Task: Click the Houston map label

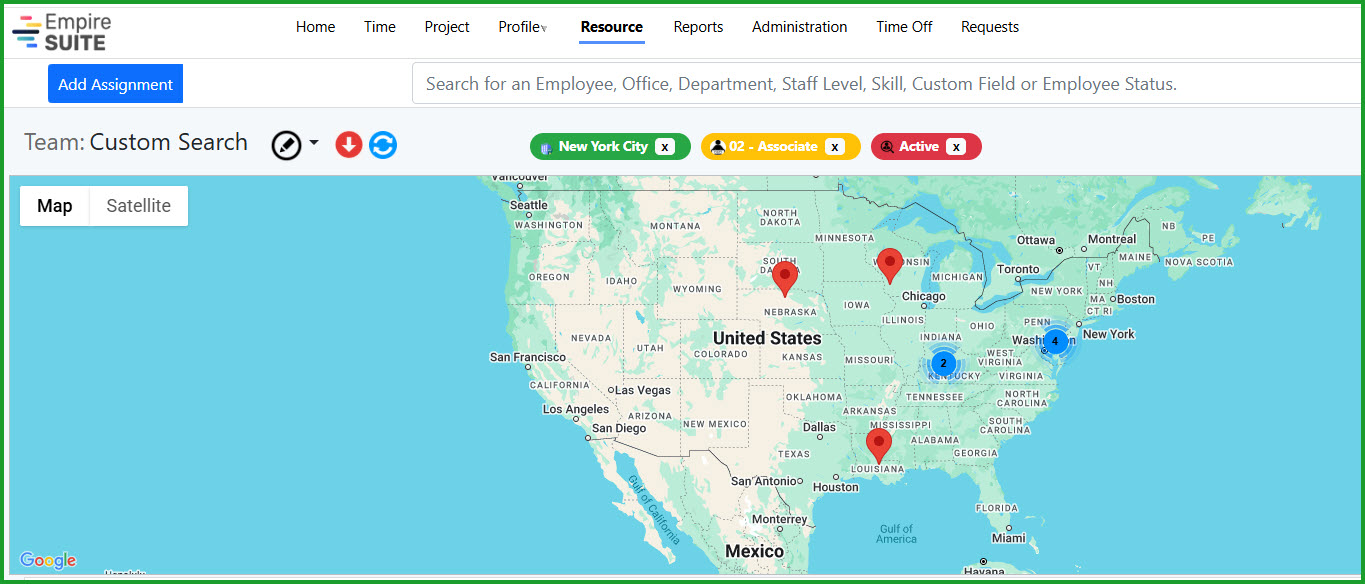Action: [835, 487]
